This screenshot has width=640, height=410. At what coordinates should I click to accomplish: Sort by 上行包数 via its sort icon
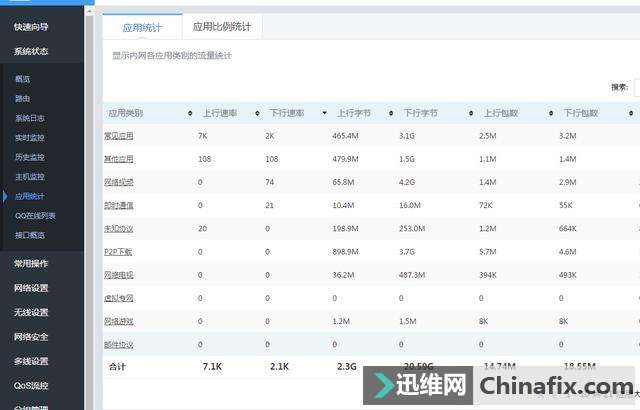(x=541, y=114)
